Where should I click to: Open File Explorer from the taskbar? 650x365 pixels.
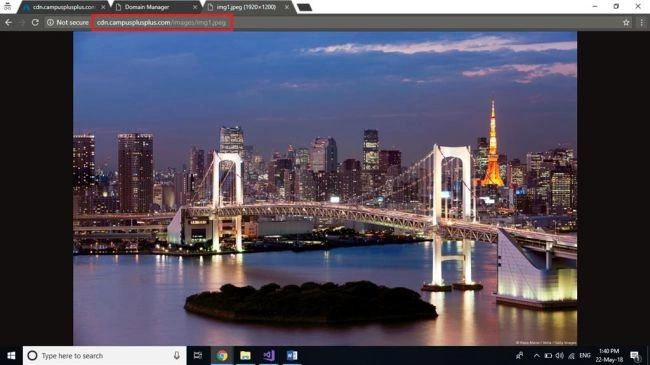(x=245, y=355)
